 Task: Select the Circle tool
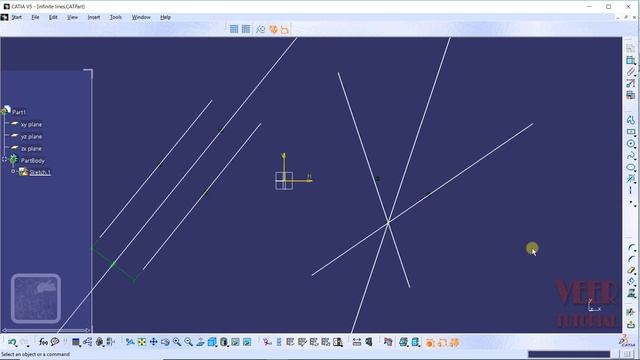(631, 144)
